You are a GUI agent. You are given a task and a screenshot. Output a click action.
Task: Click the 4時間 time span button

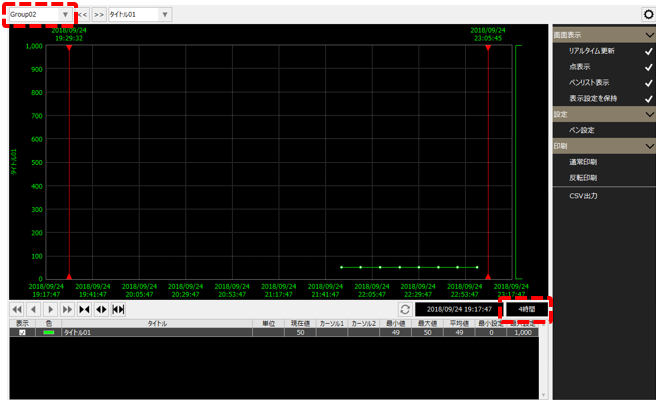click(x=526, y=310)
